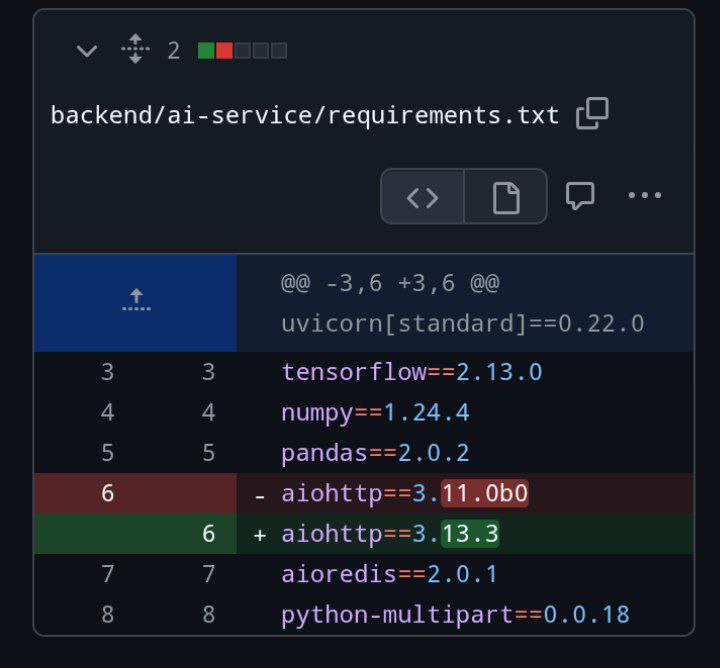The image size is (720, 668).
Task: Click new line number 6 of added line
Action: click(208, 534)
